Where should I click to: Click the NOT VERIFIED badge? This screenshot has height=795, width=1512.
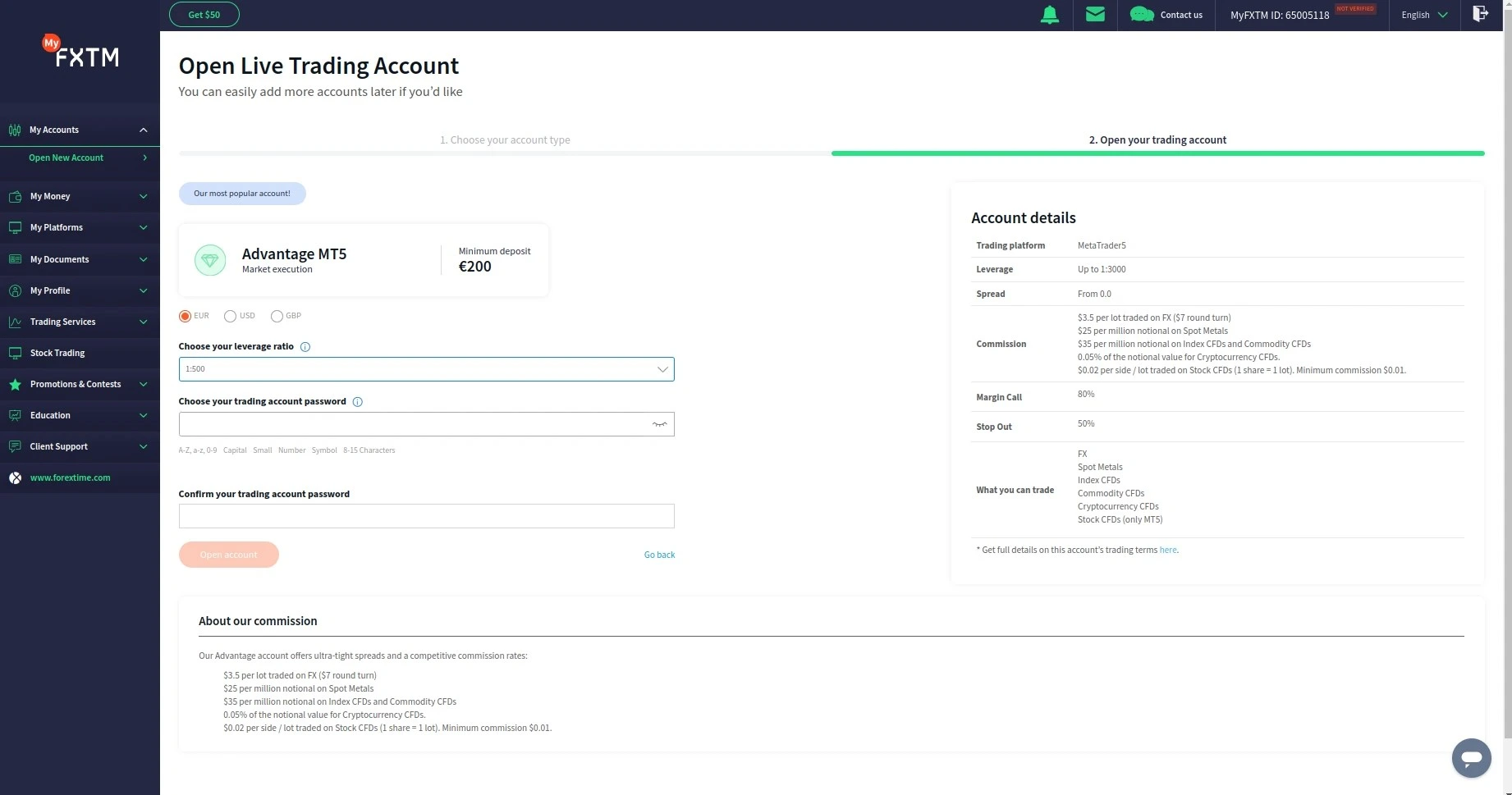pos(1355,9)
